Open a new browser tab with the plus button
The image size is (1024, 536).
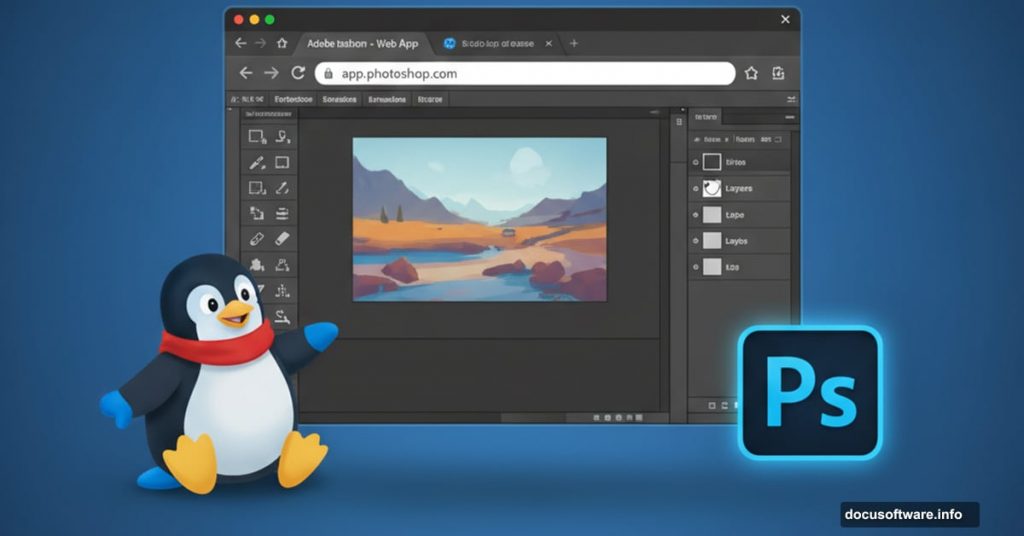tap(574, 44)
